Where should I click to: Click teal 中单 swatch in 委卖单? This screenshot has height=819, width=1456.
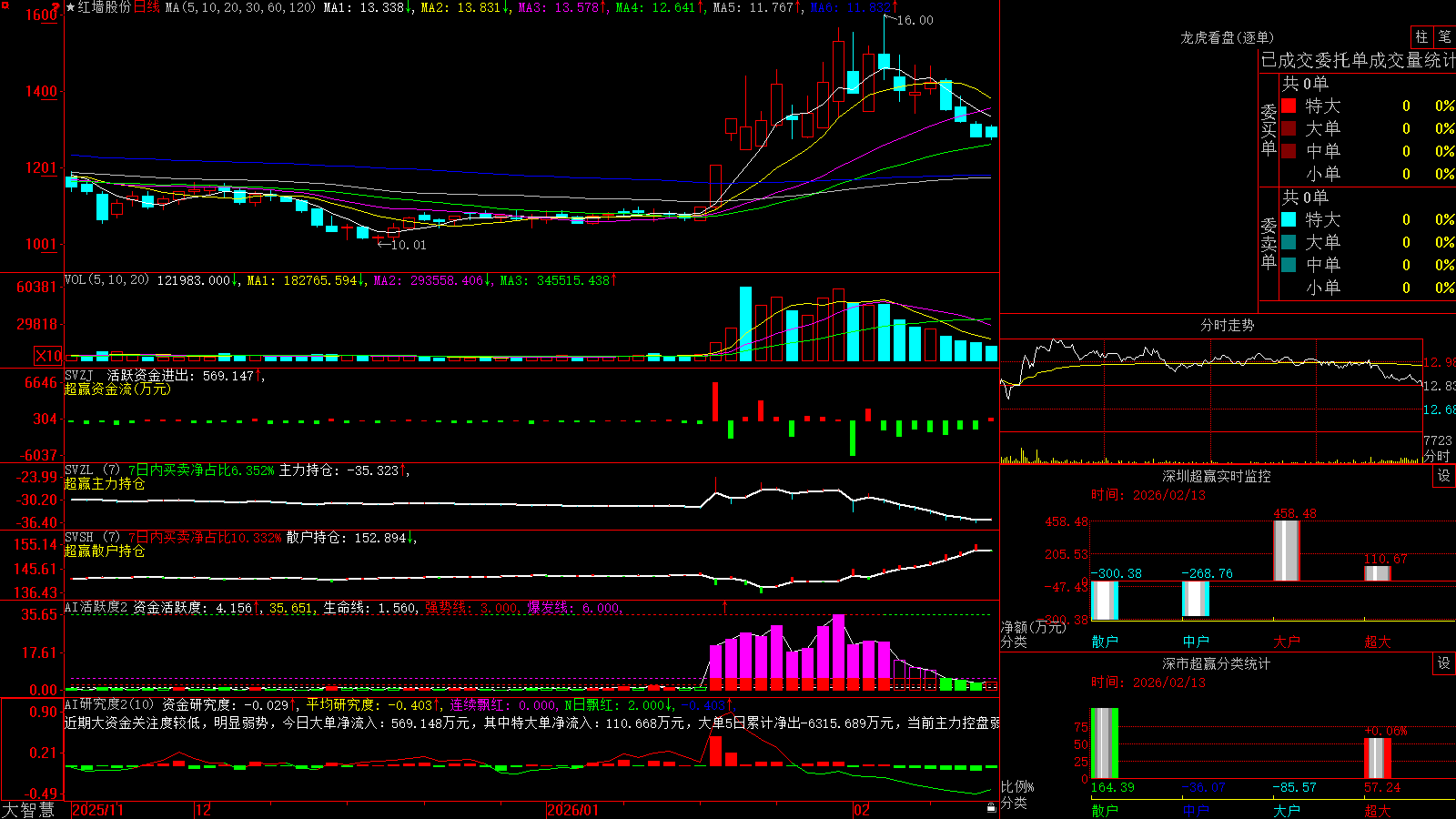pyautogui.click(x=1289, y=265)
